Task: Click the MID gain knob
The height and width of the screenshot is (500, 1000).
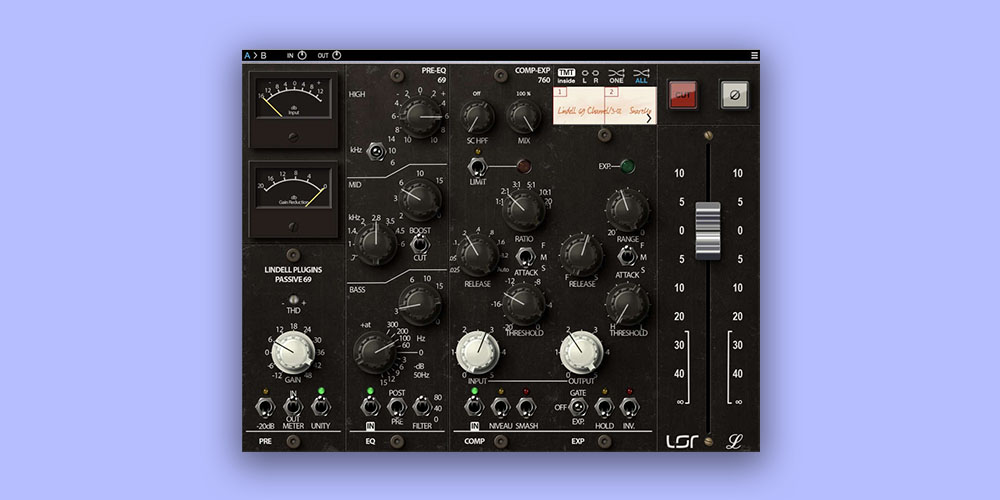Action: pyautogui.click(x=420, y=199)
